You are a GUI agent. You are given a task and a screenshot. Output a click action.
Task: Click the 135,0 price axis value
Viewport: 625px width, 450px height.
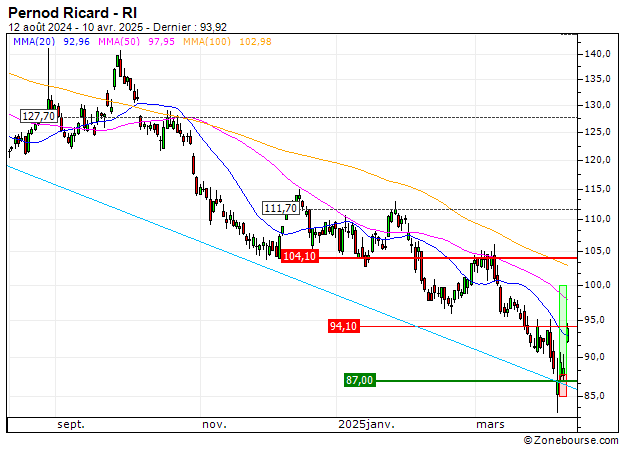pyautogui.click(x=597, y=79)
